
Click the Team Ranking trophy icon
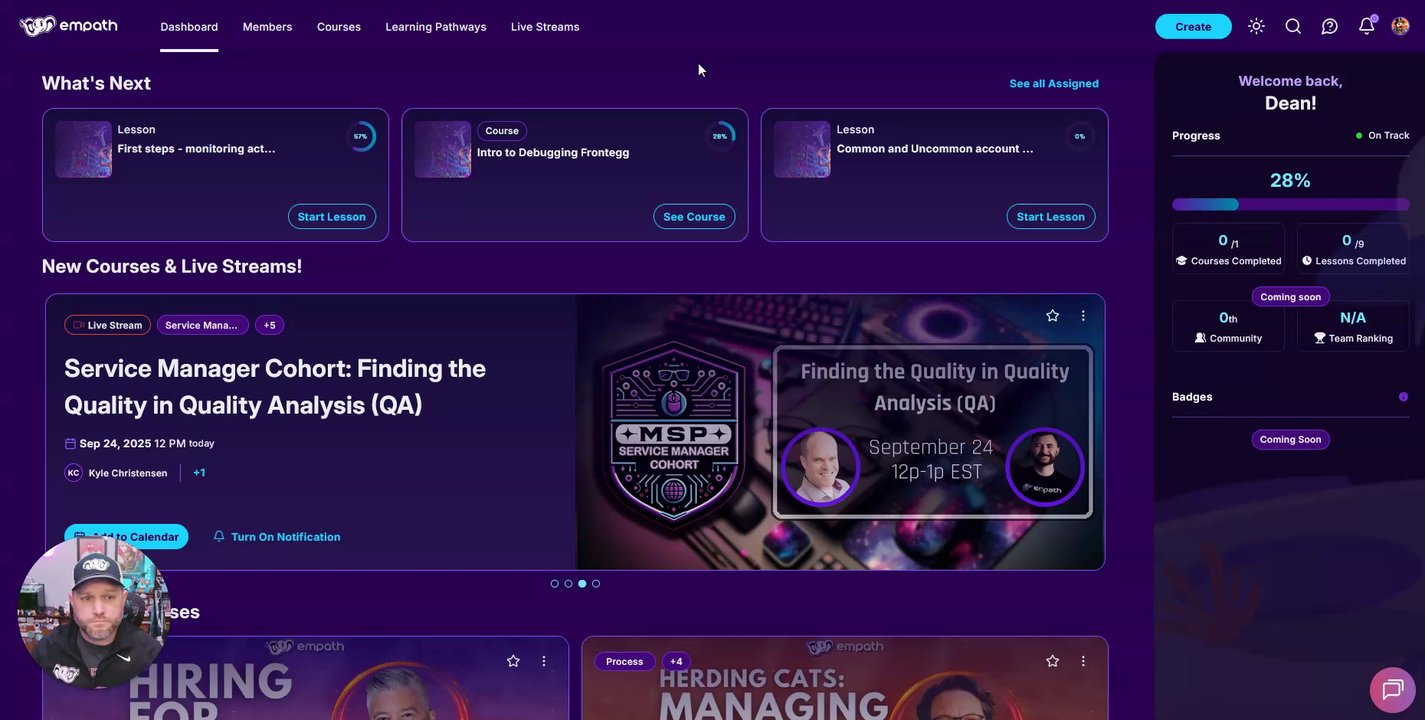point(1320,338)
